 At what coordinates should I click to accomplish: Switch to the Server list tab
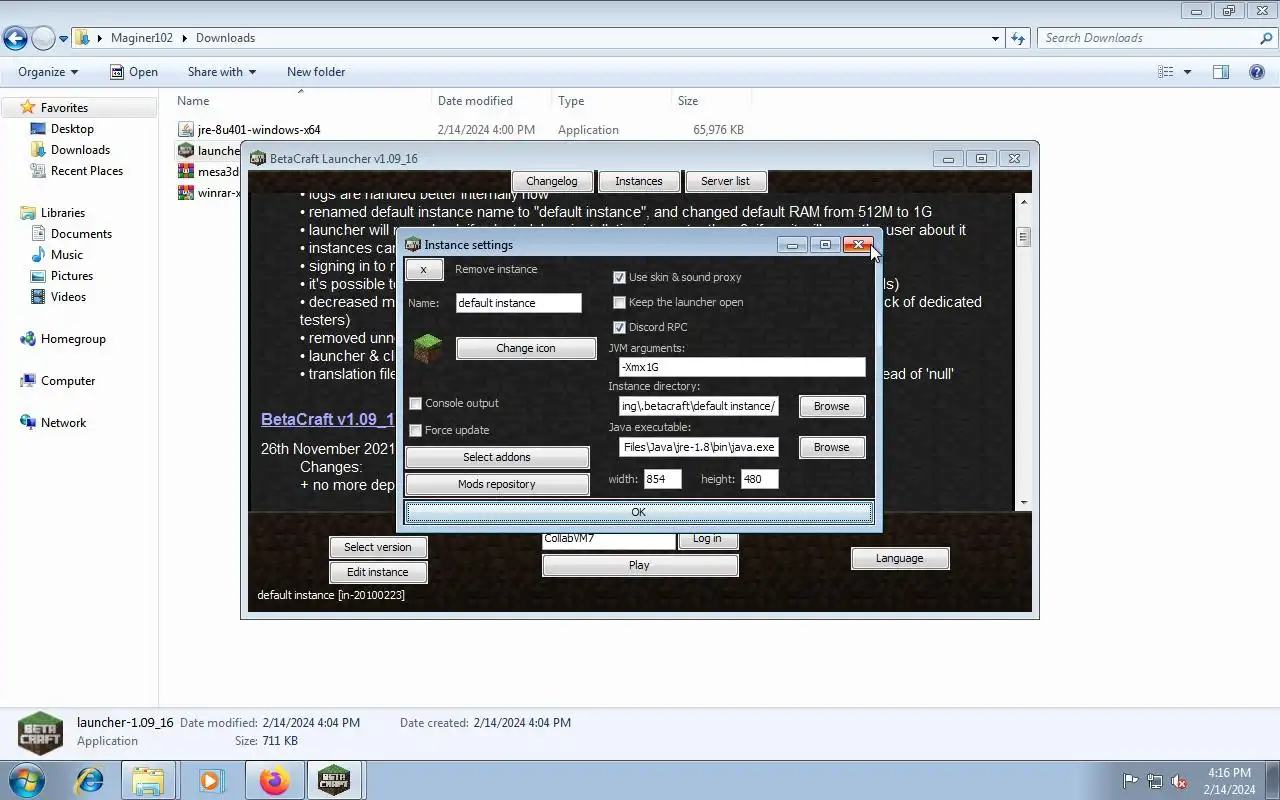tap(725, 181)
